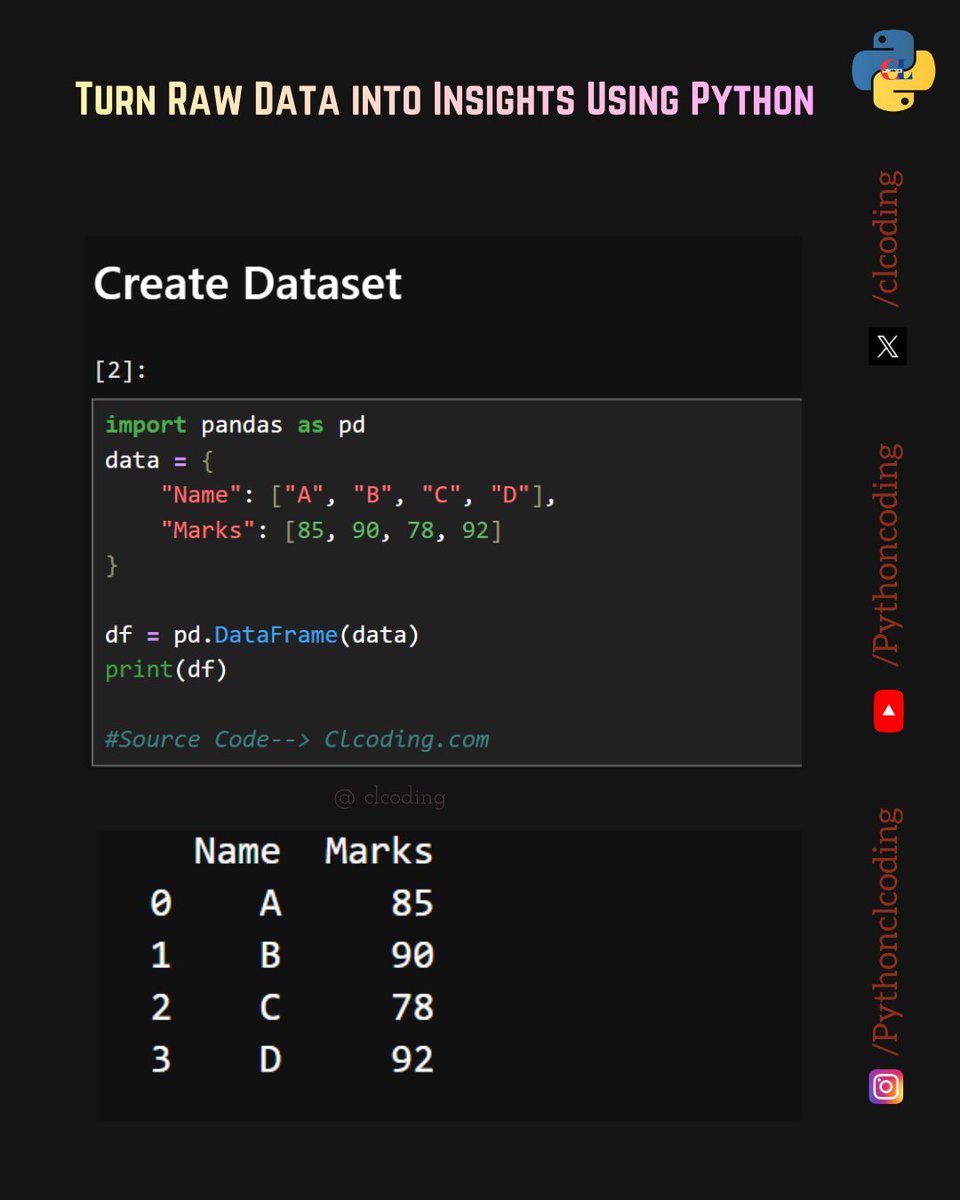Click the Create Dataset heading
The height and width of the screenshot is (1200, 960).
pos(247,283)
